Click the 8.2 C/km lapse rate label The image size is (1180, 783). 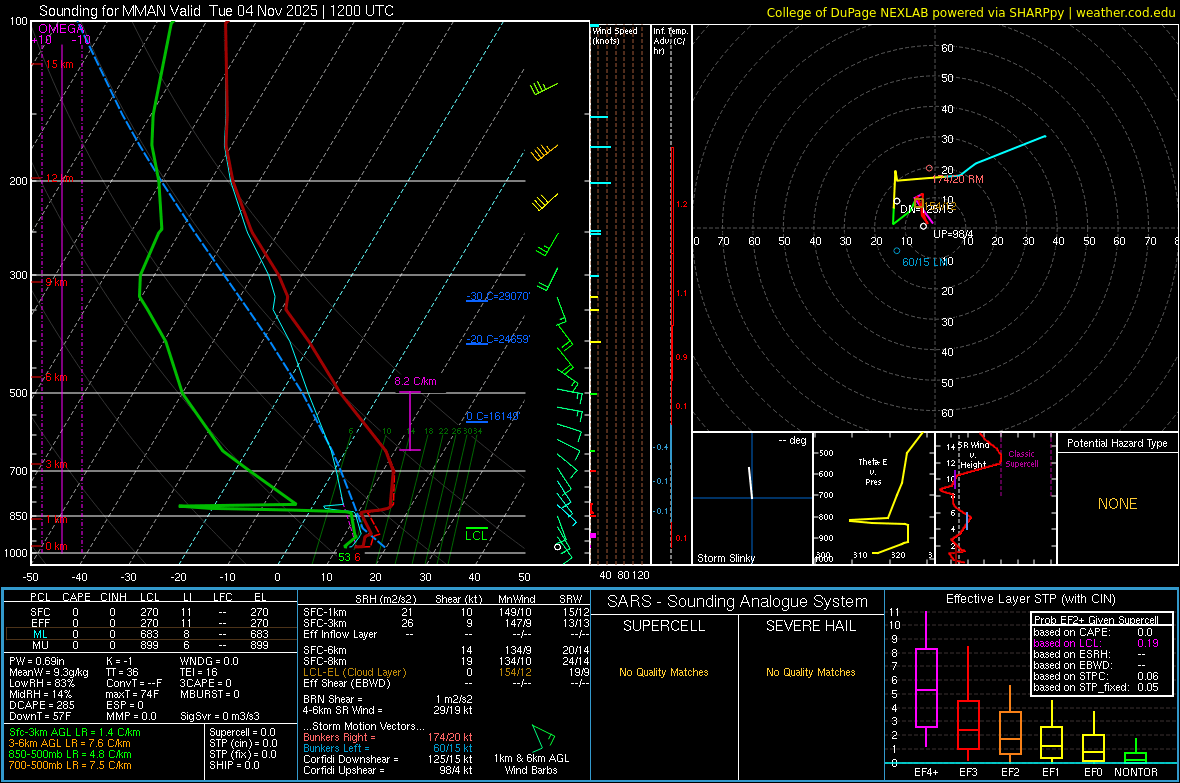pos(415,381)
